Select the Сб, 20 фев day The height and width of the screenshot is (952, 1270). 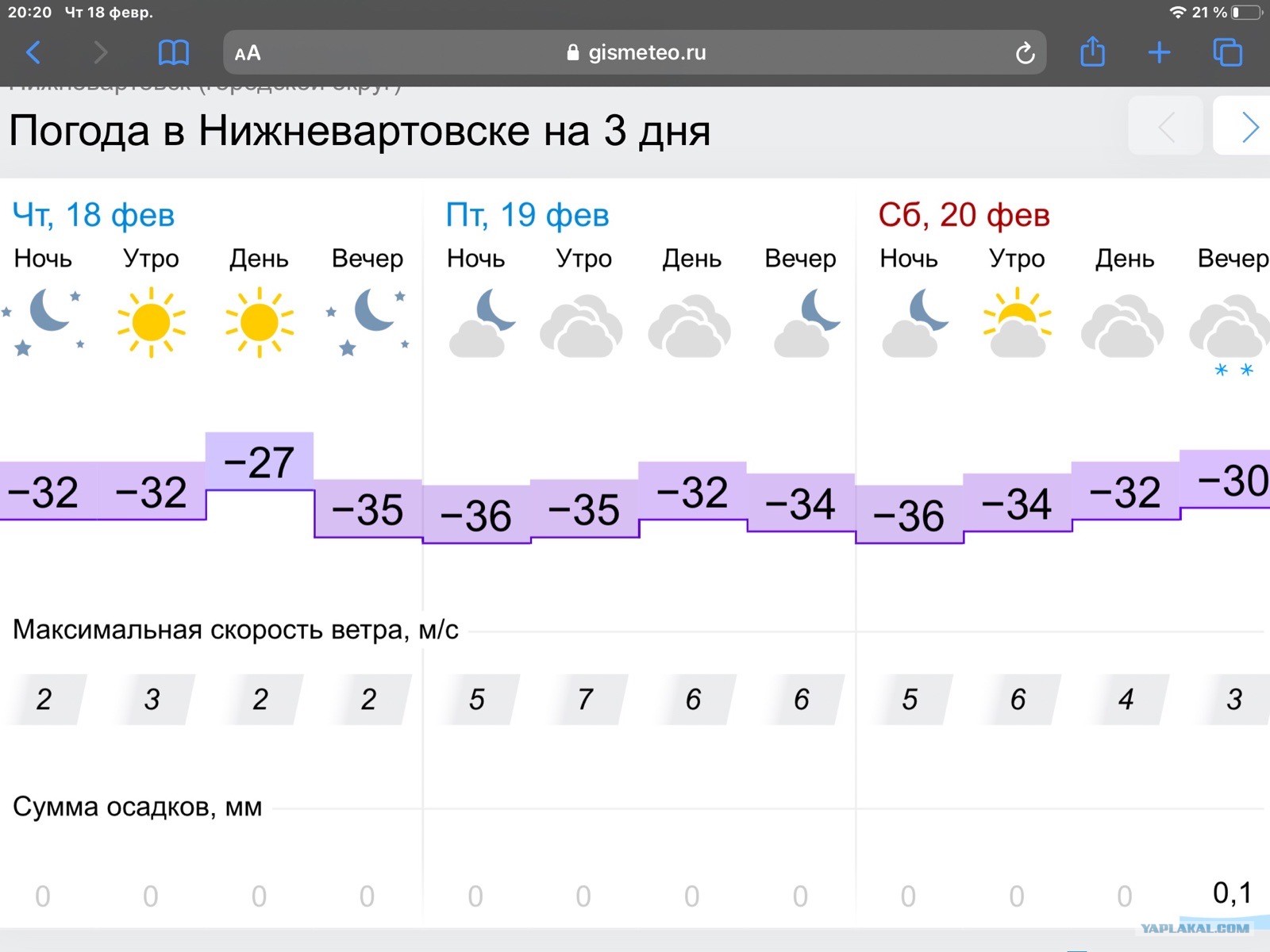[x=964, y=215]
